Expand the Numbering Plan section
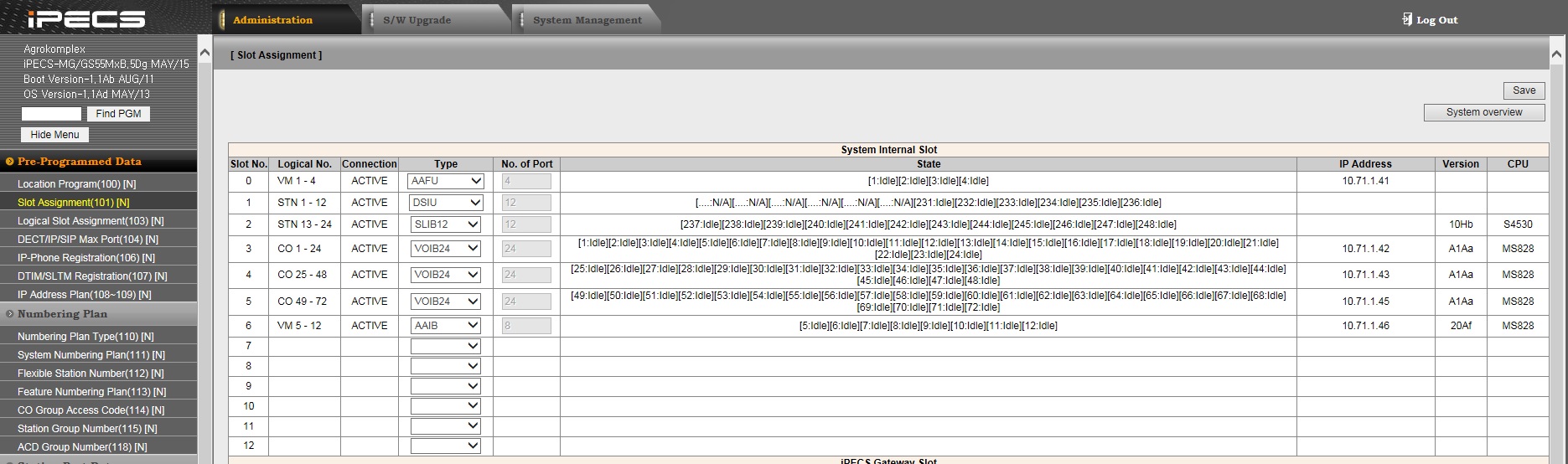The image size is (1568, 464). pos(10,314)
